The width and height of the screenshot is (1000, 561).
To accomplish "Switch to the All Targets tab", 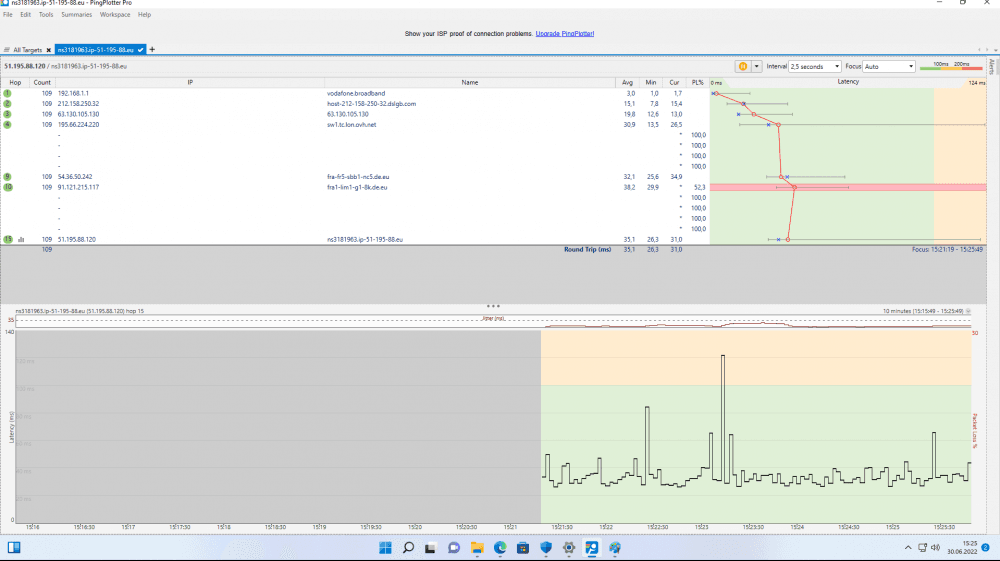I will (x=27, y=49).
